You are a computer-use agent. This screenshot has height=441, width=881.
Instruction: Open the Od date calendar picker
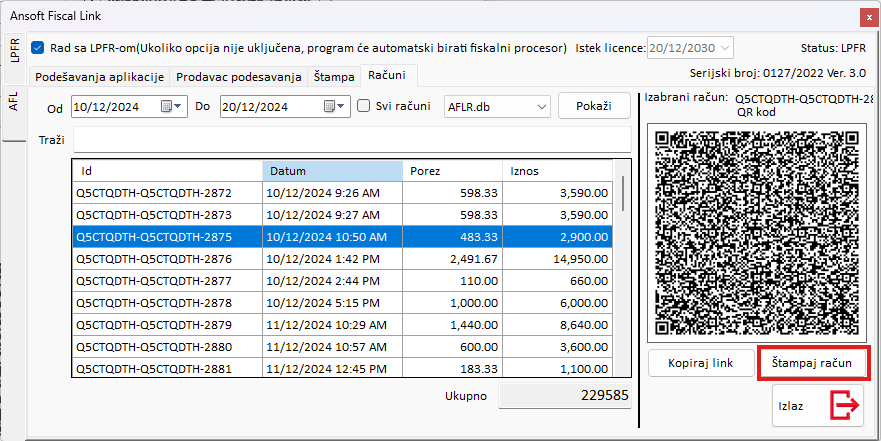(x=171, y=107)
